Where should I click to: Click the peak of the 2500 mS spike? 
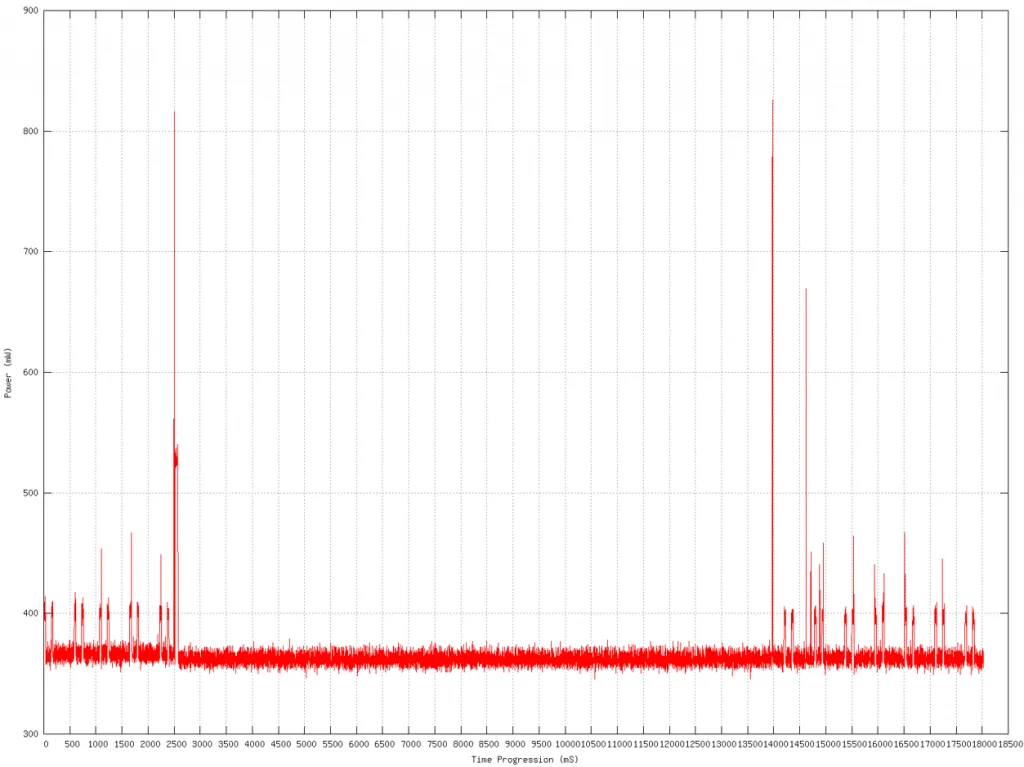174,113
